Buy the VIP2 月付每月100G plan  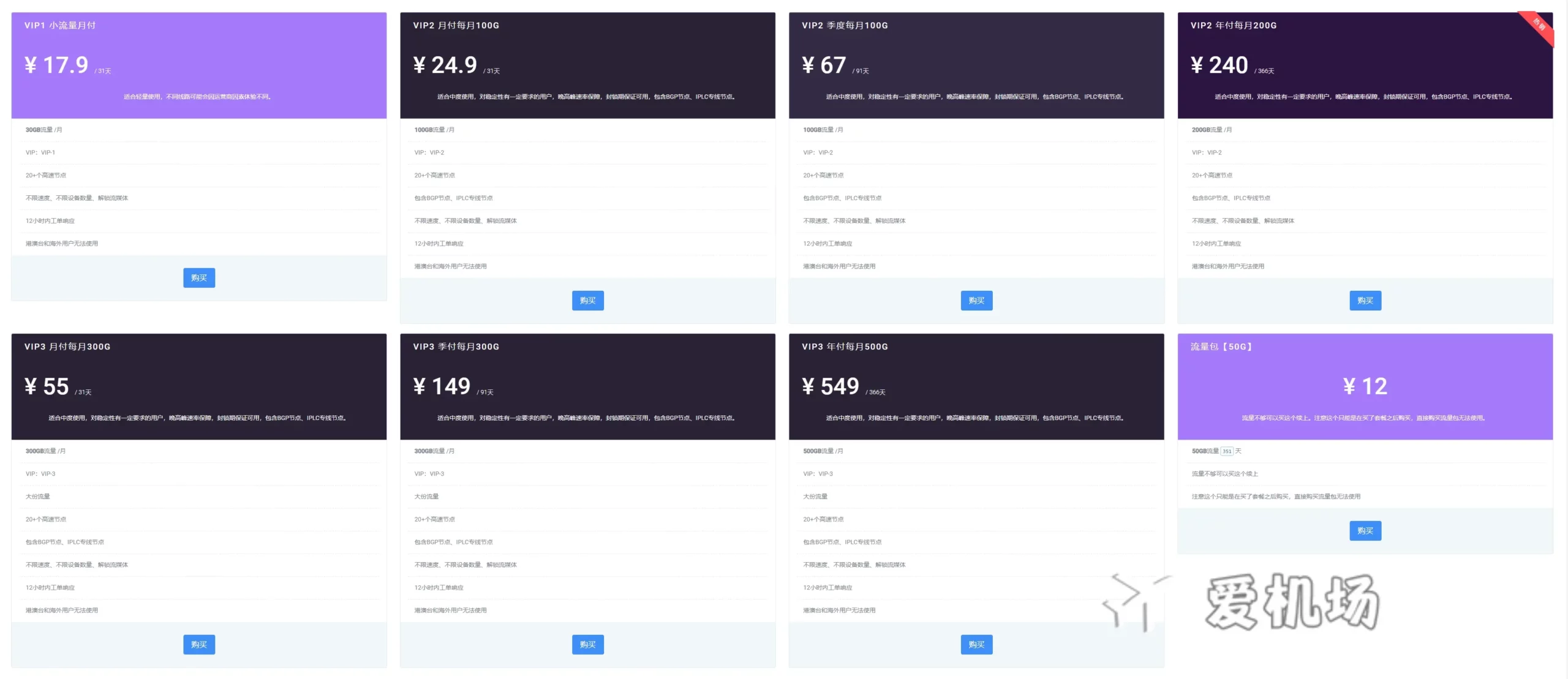(x=587, y=301)
